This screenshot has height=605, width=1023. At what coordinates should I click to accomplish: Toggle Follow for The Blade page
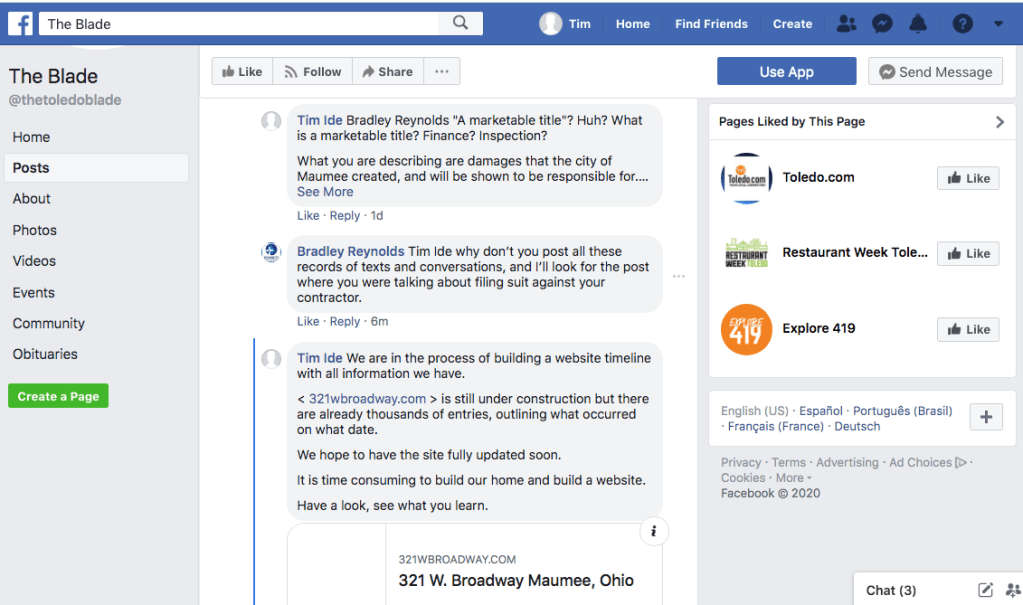coord(312,72)
